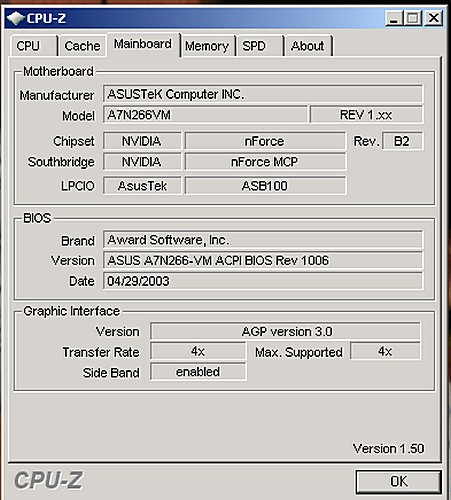The image size is (451, 500).
Task: Click the OK button
Action: pyautogui.click(x=399, y=481)
